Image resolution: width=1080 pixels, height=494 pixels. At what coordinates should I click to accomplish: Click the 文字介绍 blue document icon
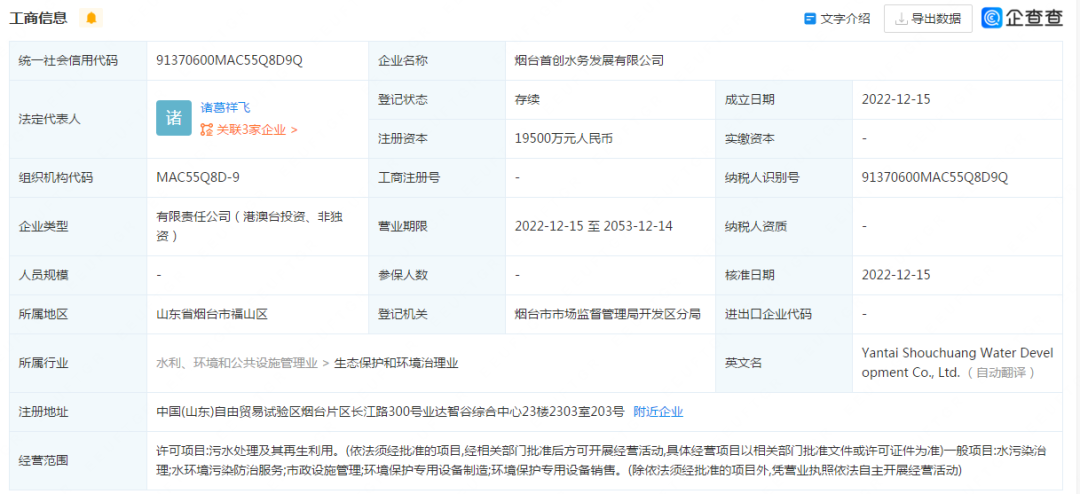[810, 19]
